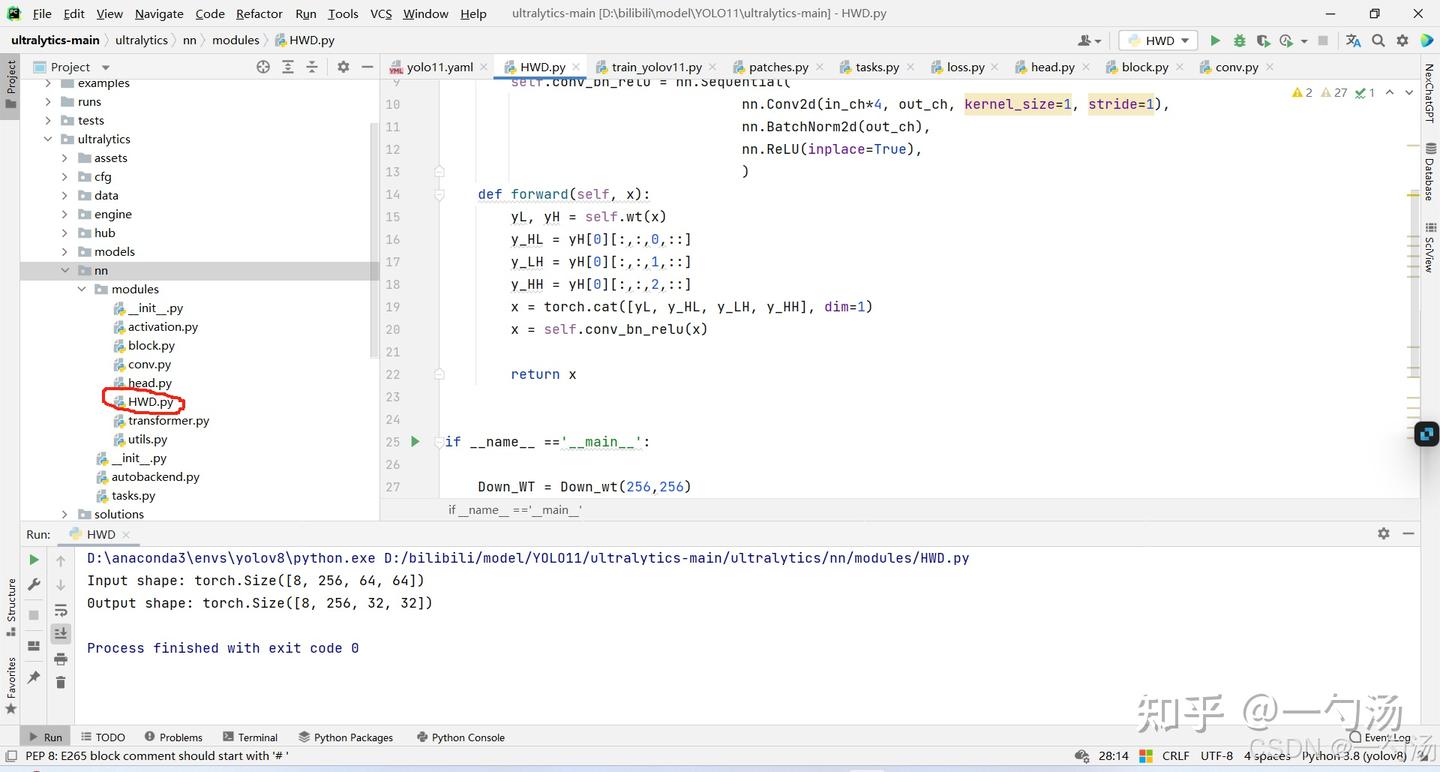1440x772 pixels.
Task: Expand the runs folder
Action: (x=48, y=102)
